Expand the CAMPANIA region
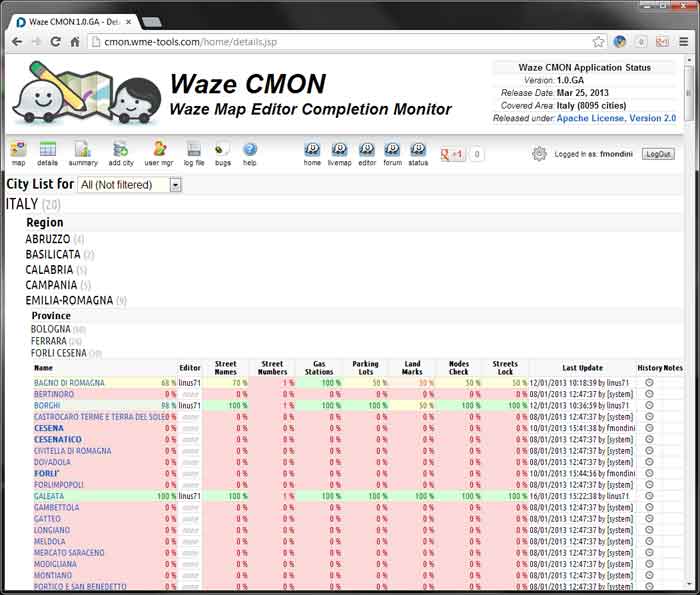This screenshot has height=595, width=700. coord(51,285)
